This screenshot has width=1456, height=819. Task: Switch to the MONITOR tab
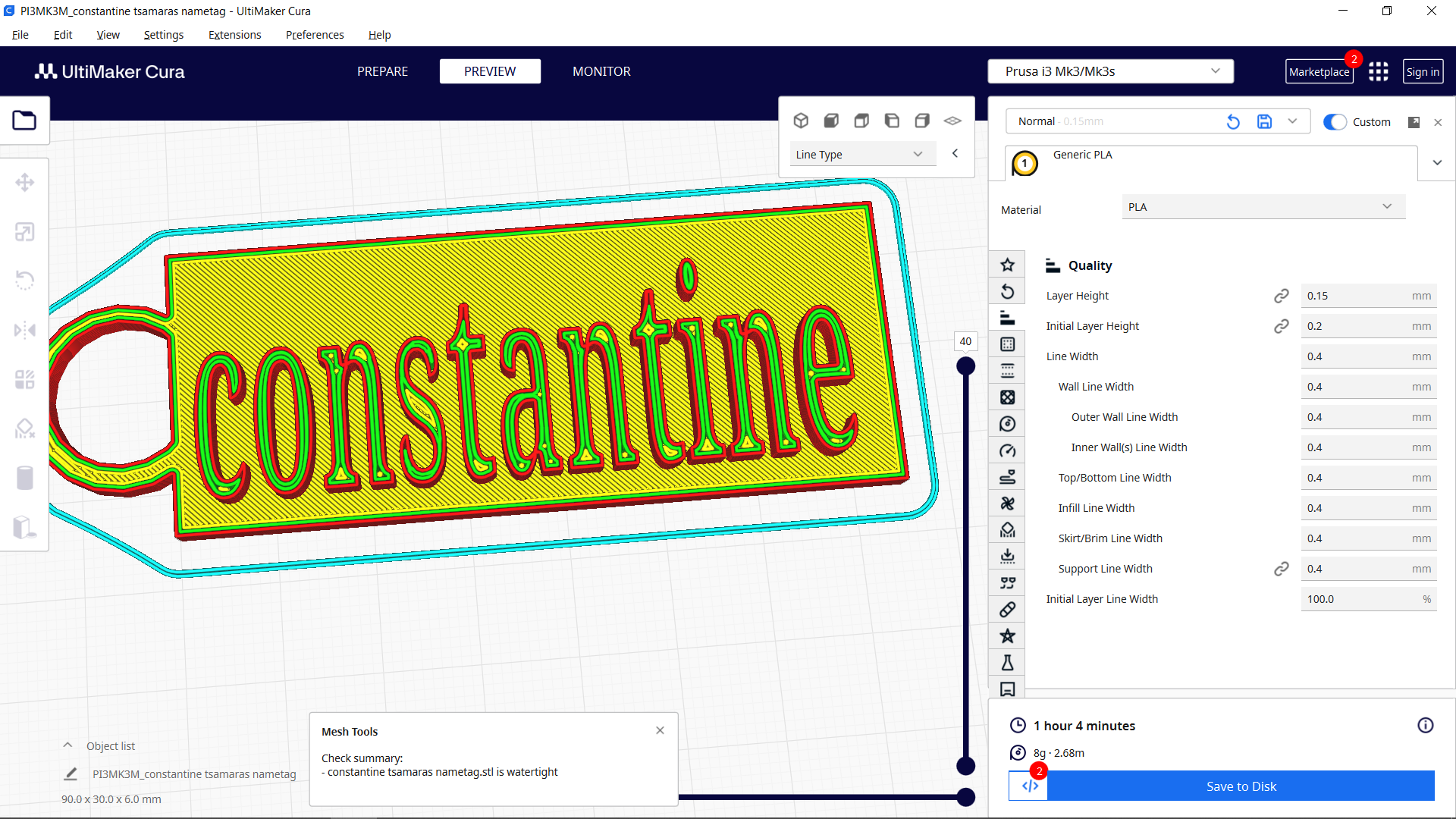601,71
